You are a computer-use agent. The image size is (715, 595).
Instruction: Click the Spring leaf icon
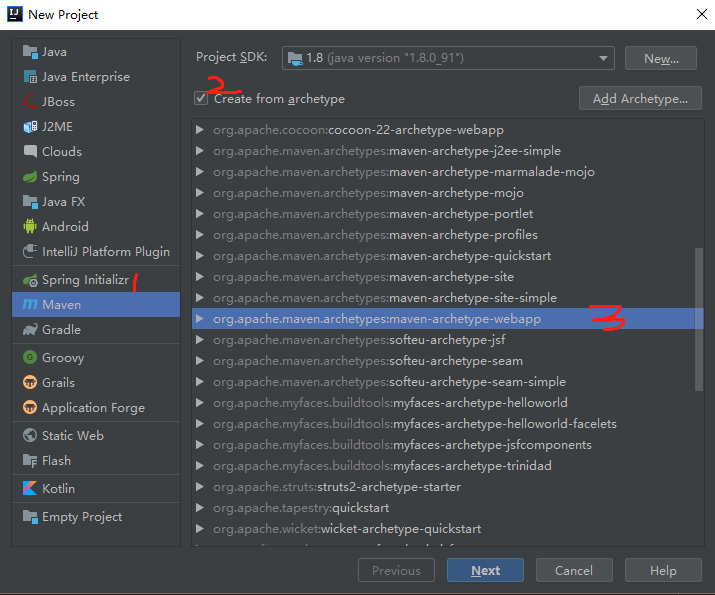30,176
